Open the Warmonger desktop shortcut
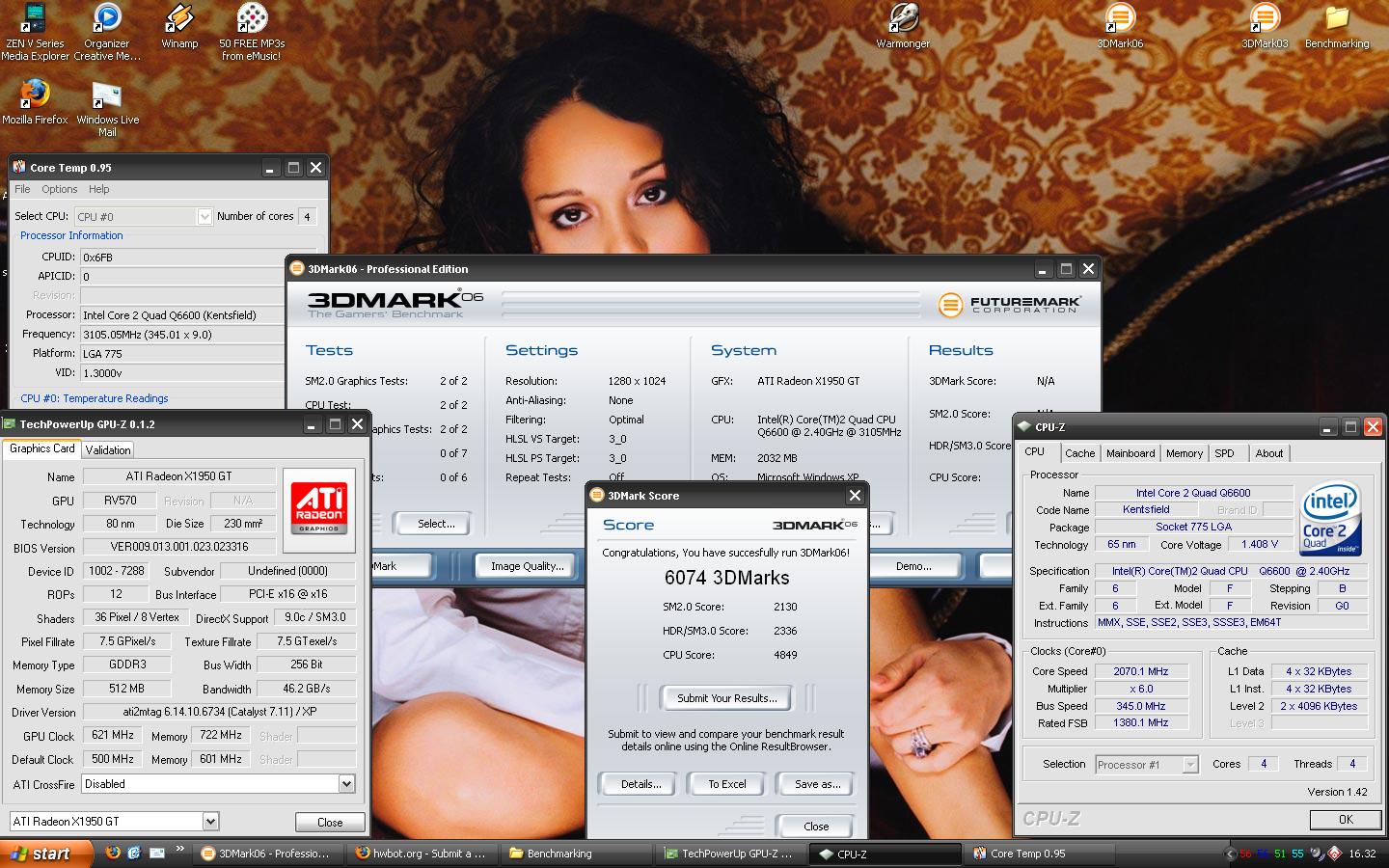The image size is (1389, 868). point(903,26)
